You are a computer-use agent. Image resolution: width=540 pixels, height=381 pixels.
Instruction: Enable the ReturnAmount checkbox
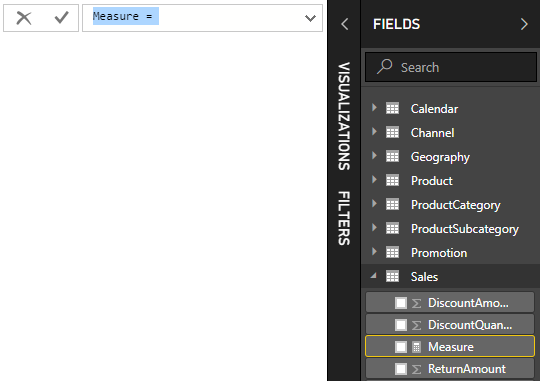[401, 369]
